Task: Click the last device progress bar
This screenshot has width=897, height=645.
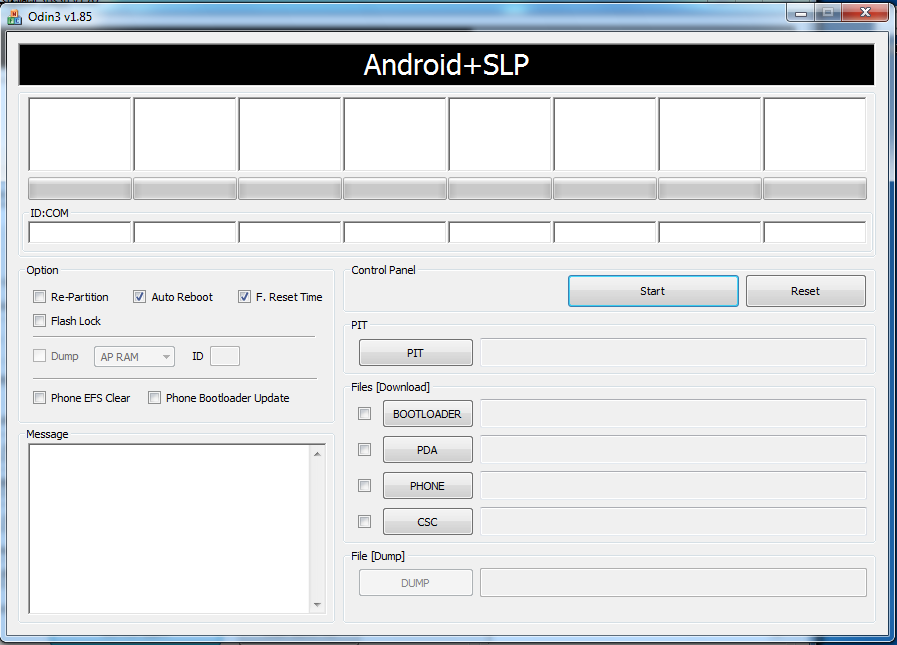Action: tap(815, 189)
